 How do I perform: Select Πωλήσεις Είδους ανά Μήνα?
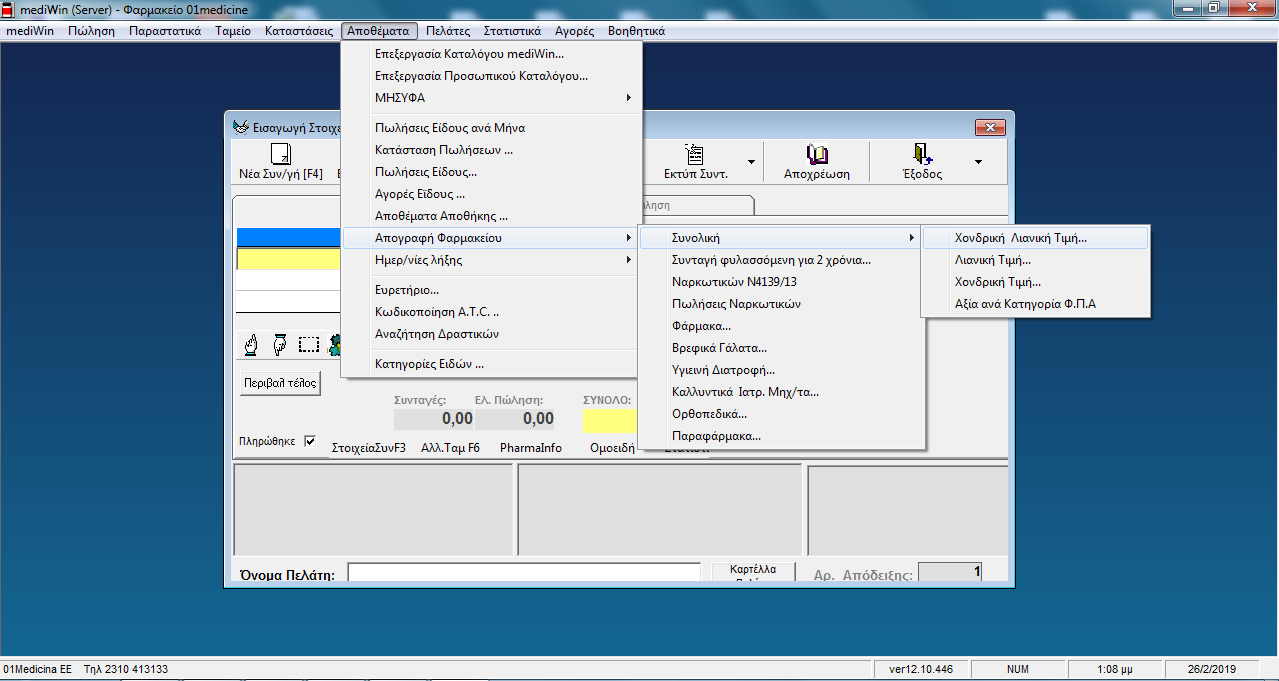click(491, 128)
